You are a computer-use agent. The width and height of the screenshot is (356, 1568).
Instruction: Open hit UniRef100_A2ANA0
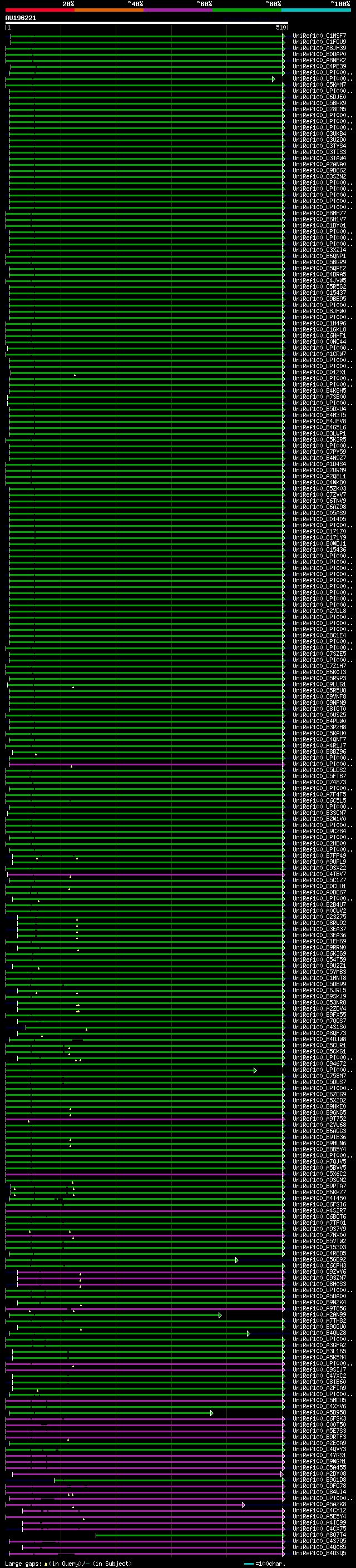pyautogui.click(x=319, y=164)
